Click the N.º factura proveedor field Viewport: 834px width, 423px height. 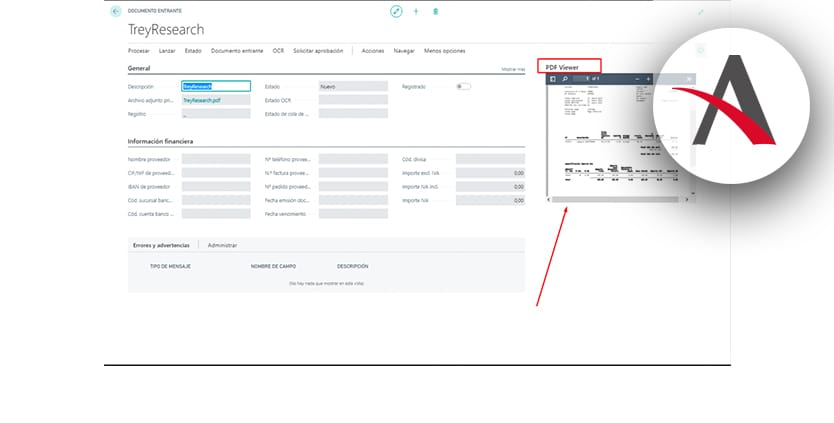[x=353, y=173]
